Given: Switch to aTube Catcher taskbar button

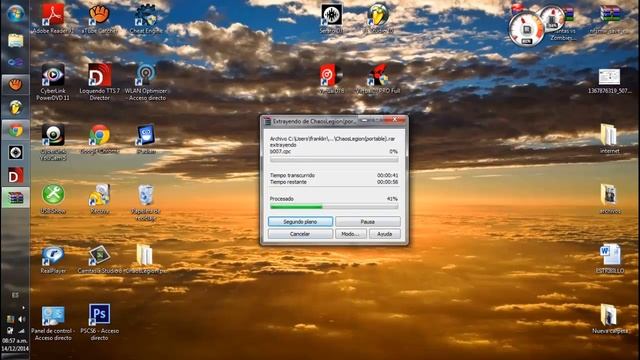Looking at the screenshot, I should tap(15, 85).
